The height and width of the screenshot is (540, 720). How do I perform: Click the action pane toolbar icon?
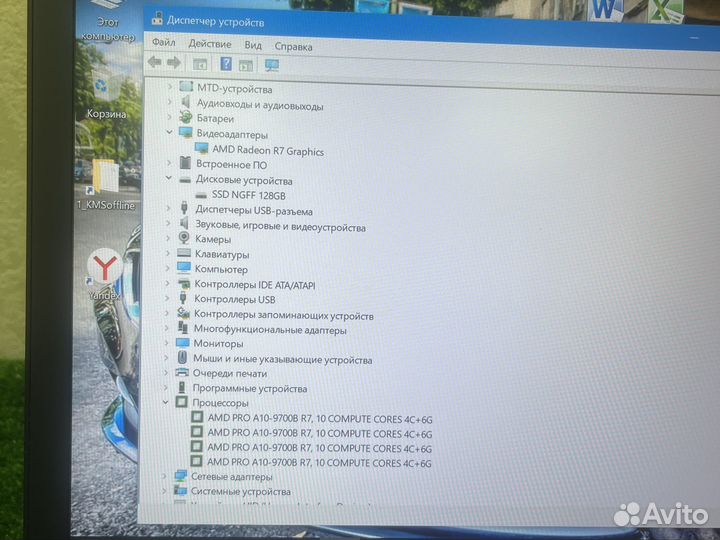246,65
